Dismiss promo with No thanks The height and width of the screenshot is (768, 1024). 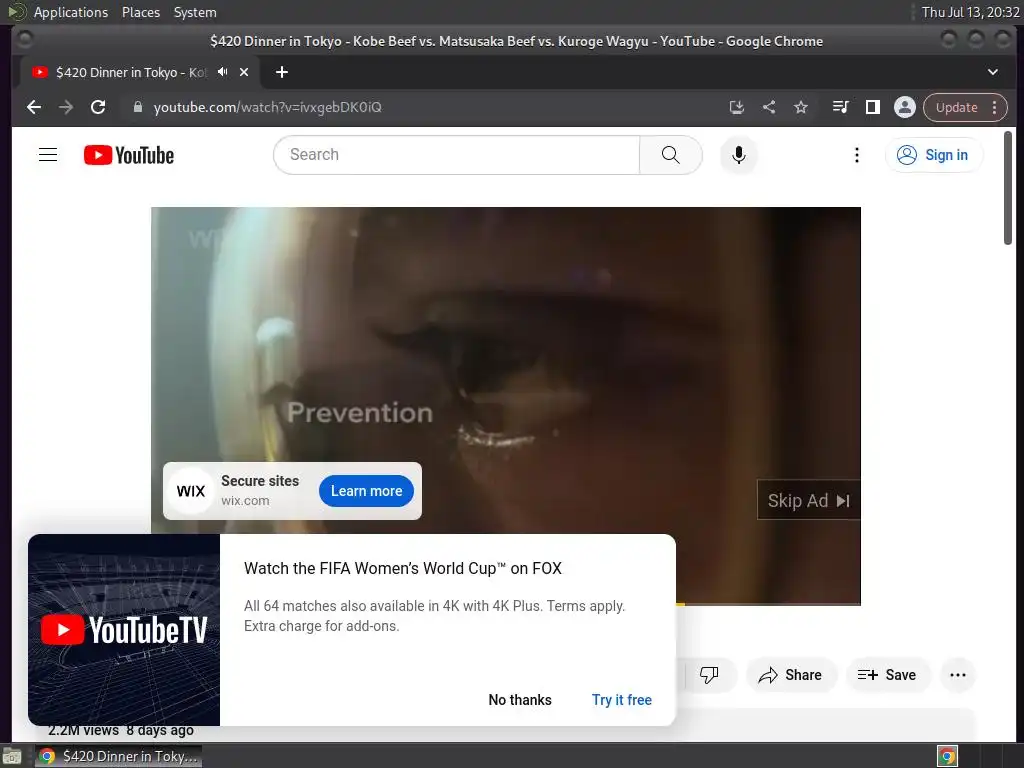520,699
